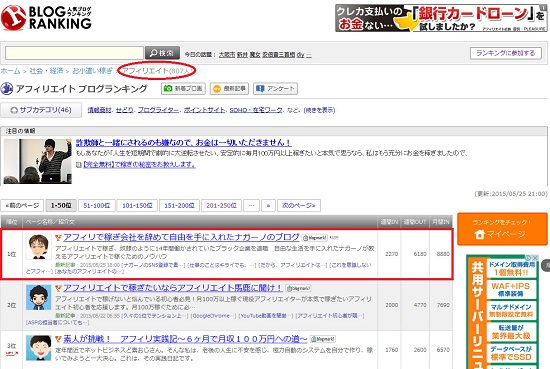Click the house icon on マイページ button

(x=479, y=234)
